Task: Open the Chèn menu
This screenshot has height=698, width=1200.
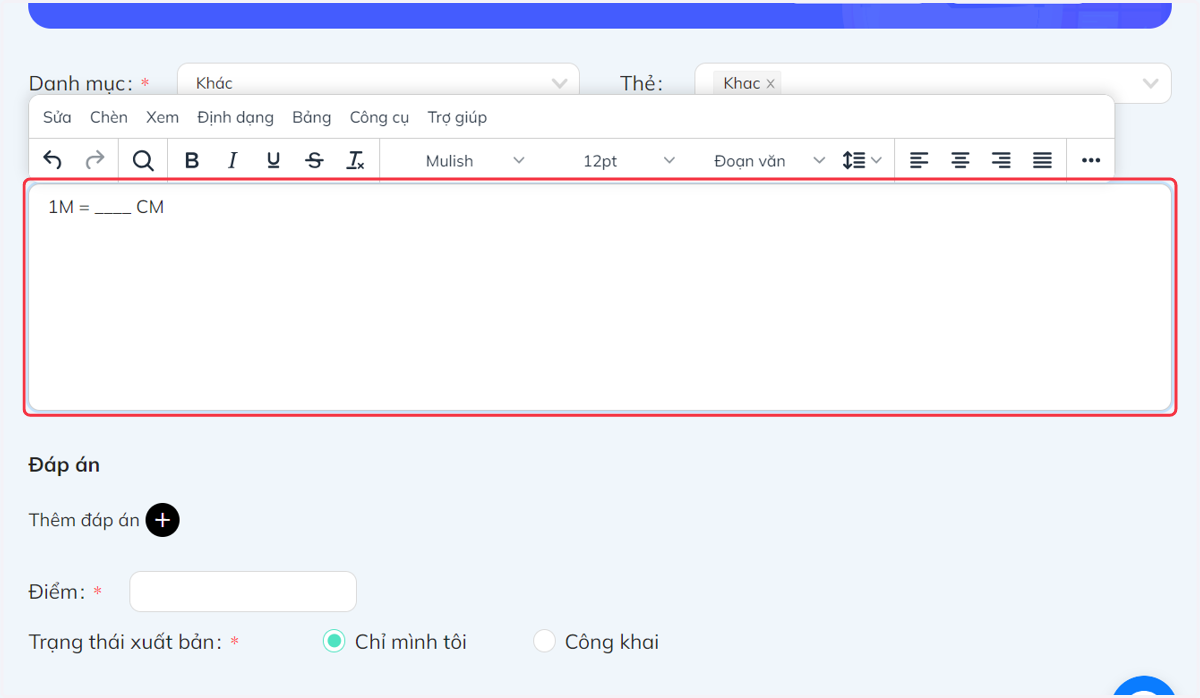Action: (109, 117)
